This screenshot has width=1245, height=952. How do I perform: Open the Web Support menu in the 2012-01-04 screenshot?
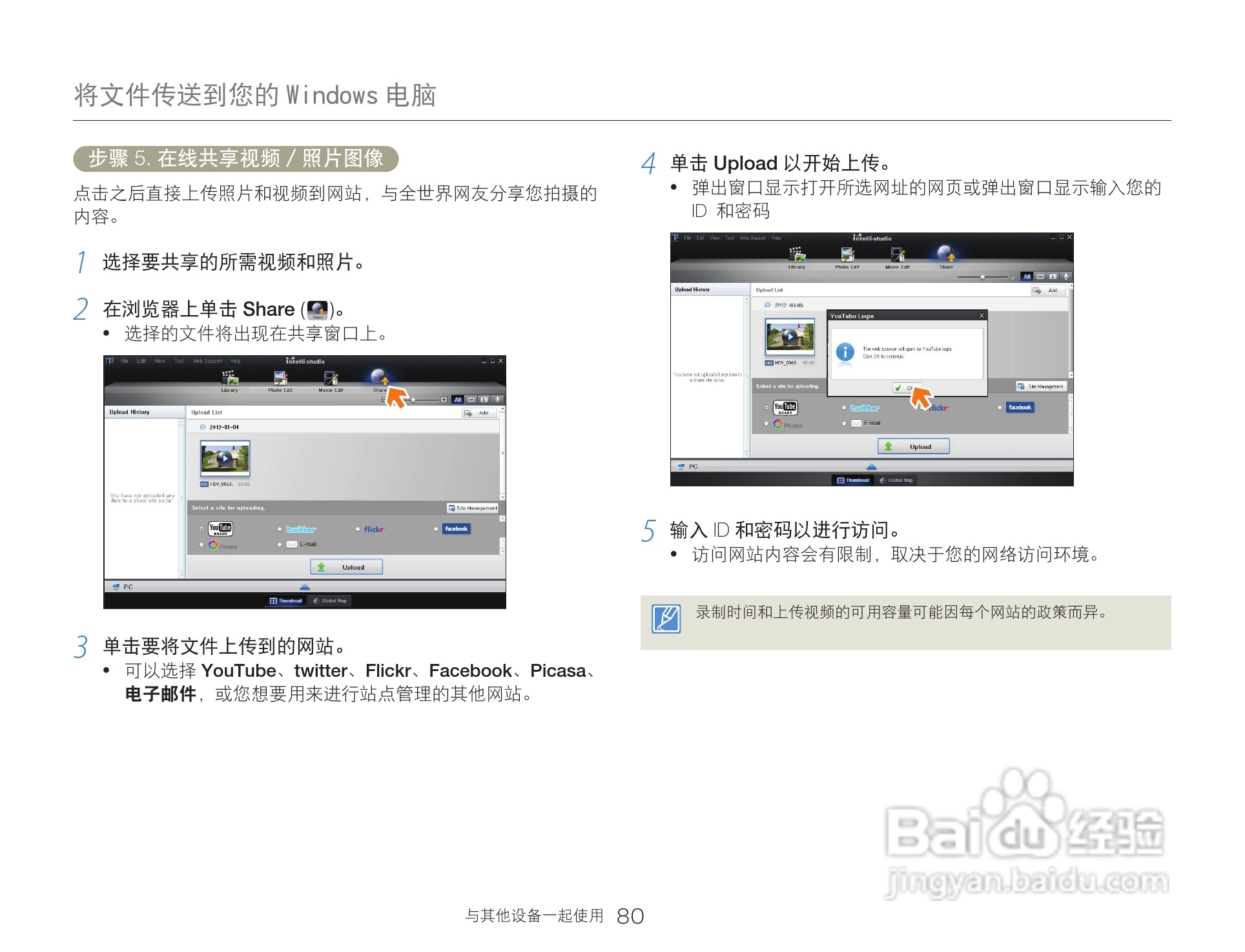coord(207,361)
